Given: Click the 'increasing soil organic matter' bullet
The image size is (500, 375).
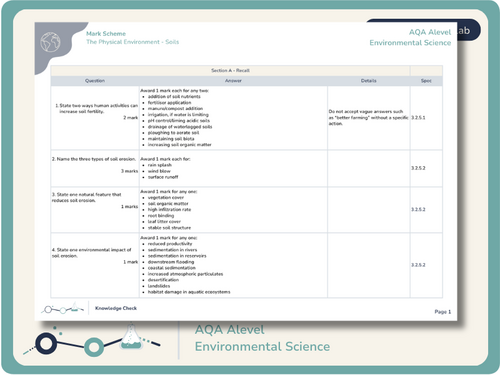Looking at the screenshot, I should point(180,145).
